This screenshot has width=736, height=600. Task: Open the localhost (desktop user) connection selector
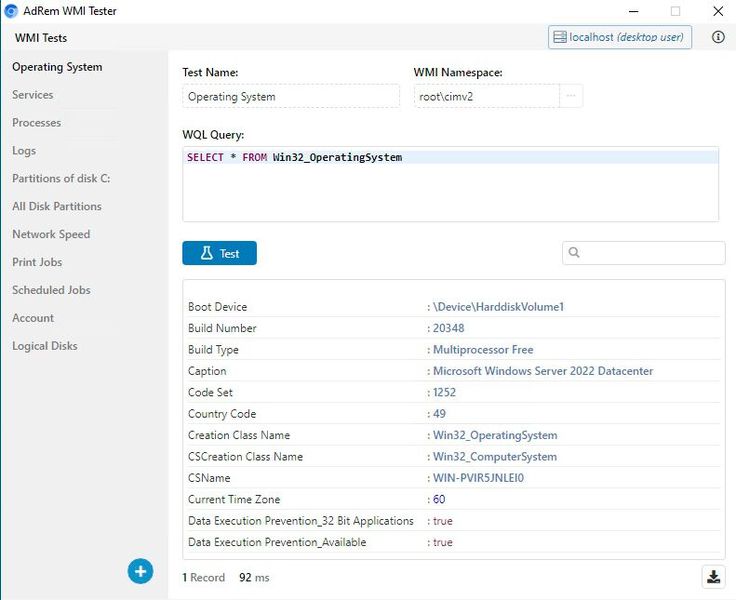pos(619,37)
